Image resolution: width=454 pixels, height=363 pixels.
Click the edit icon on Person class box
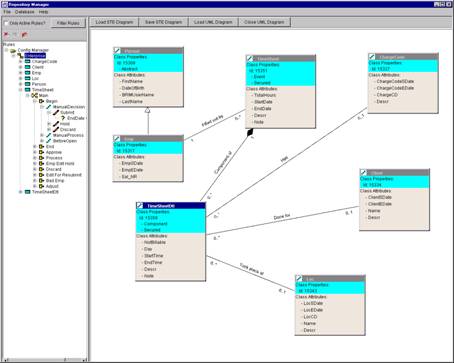[x=117, y=51]
